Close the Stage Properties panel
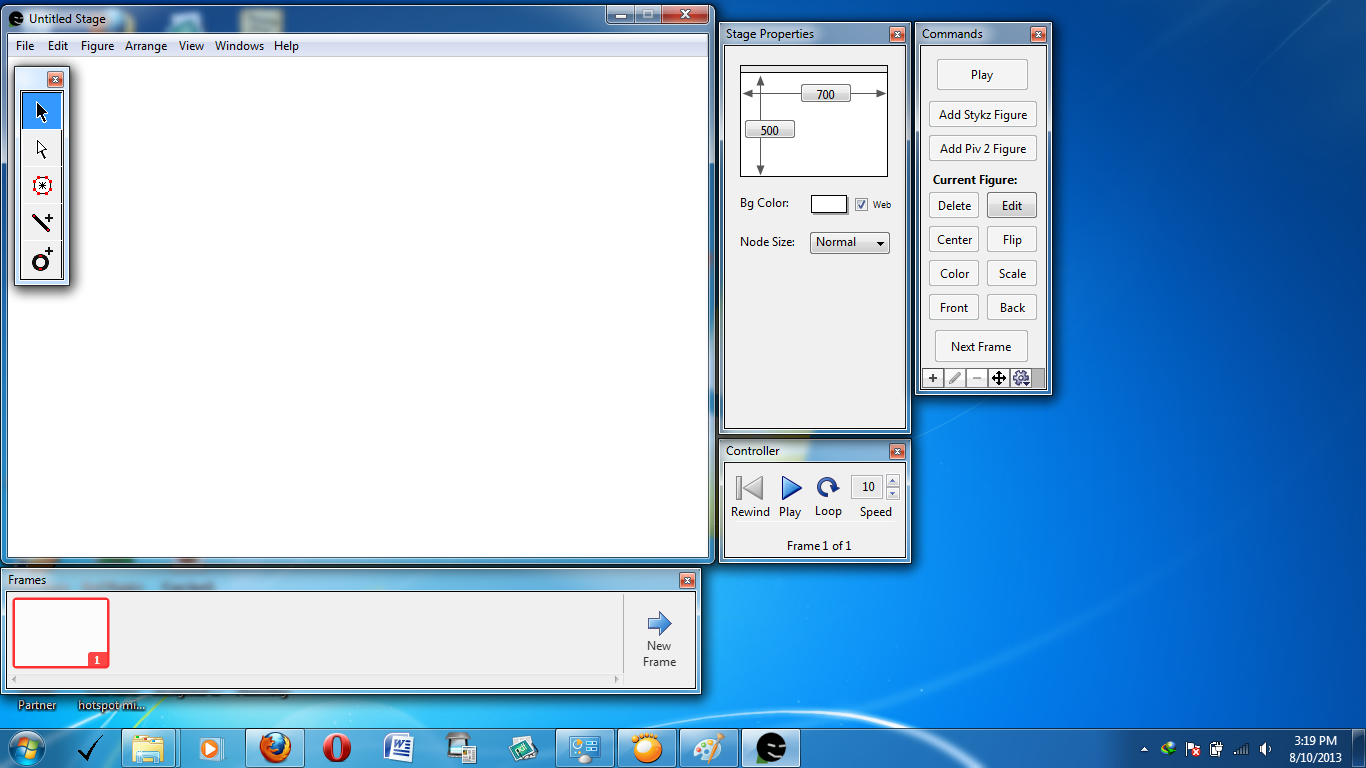The image size is (1366, 768). [897, 35]
